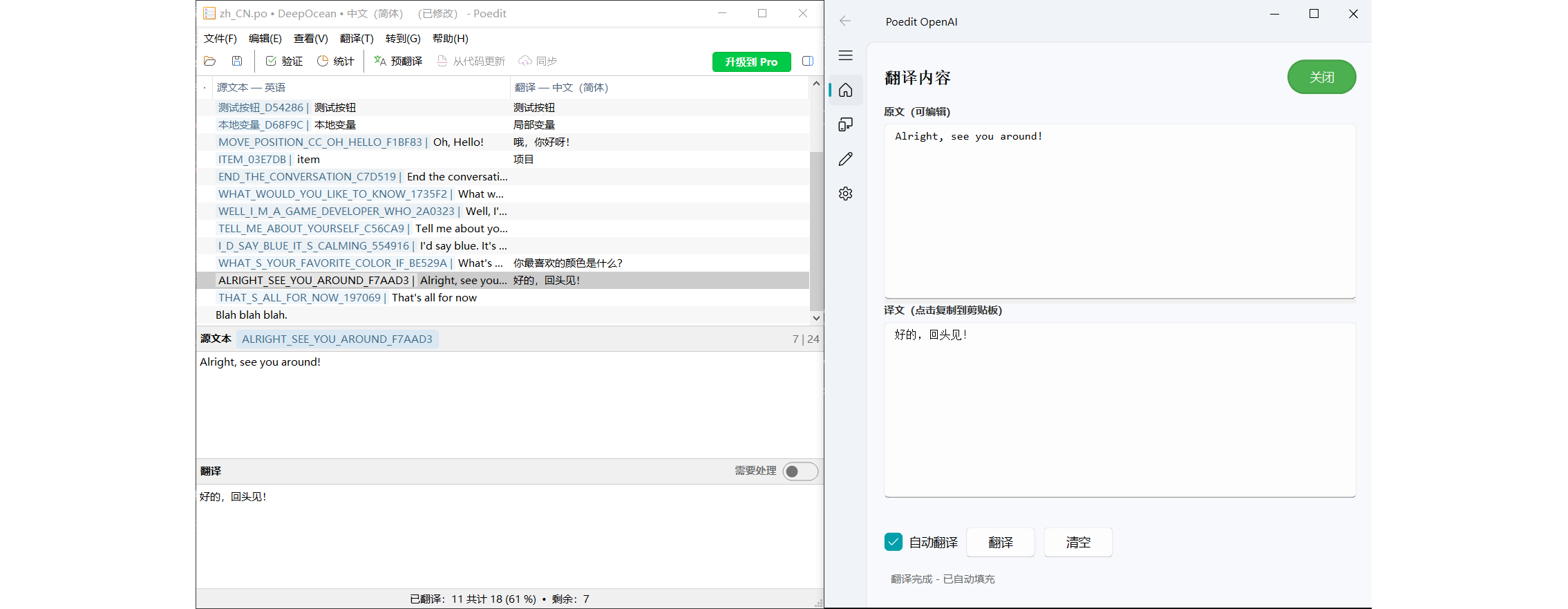The width and height of the screenshot is (1568, 609).
Task: Select the MOVE_POSITION_CC_OH_HELLO_F1BF83 row
Action: tap(503, 142)
